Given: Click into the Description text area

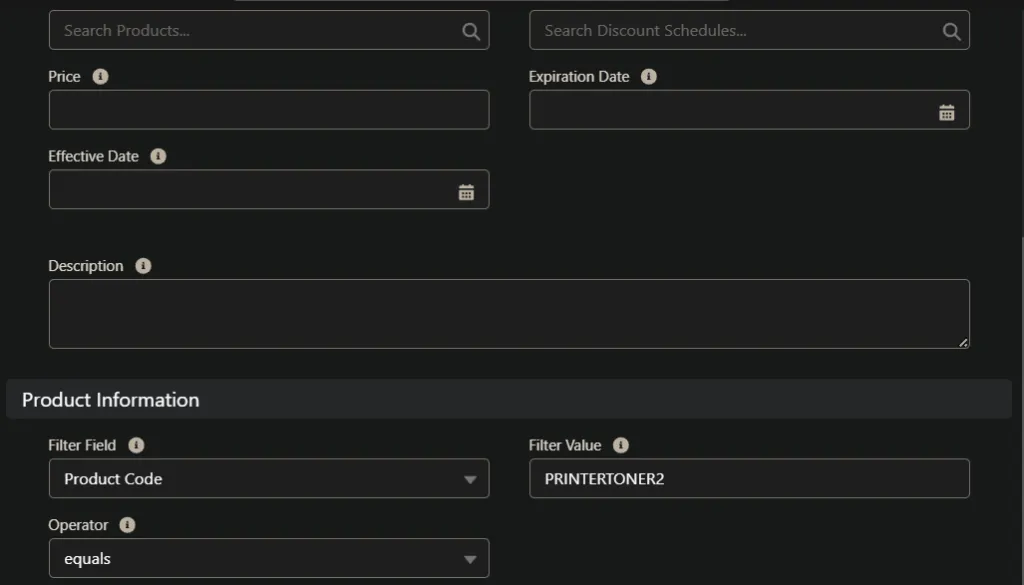Looking at the screenshot, I should [x=509, y=314].
